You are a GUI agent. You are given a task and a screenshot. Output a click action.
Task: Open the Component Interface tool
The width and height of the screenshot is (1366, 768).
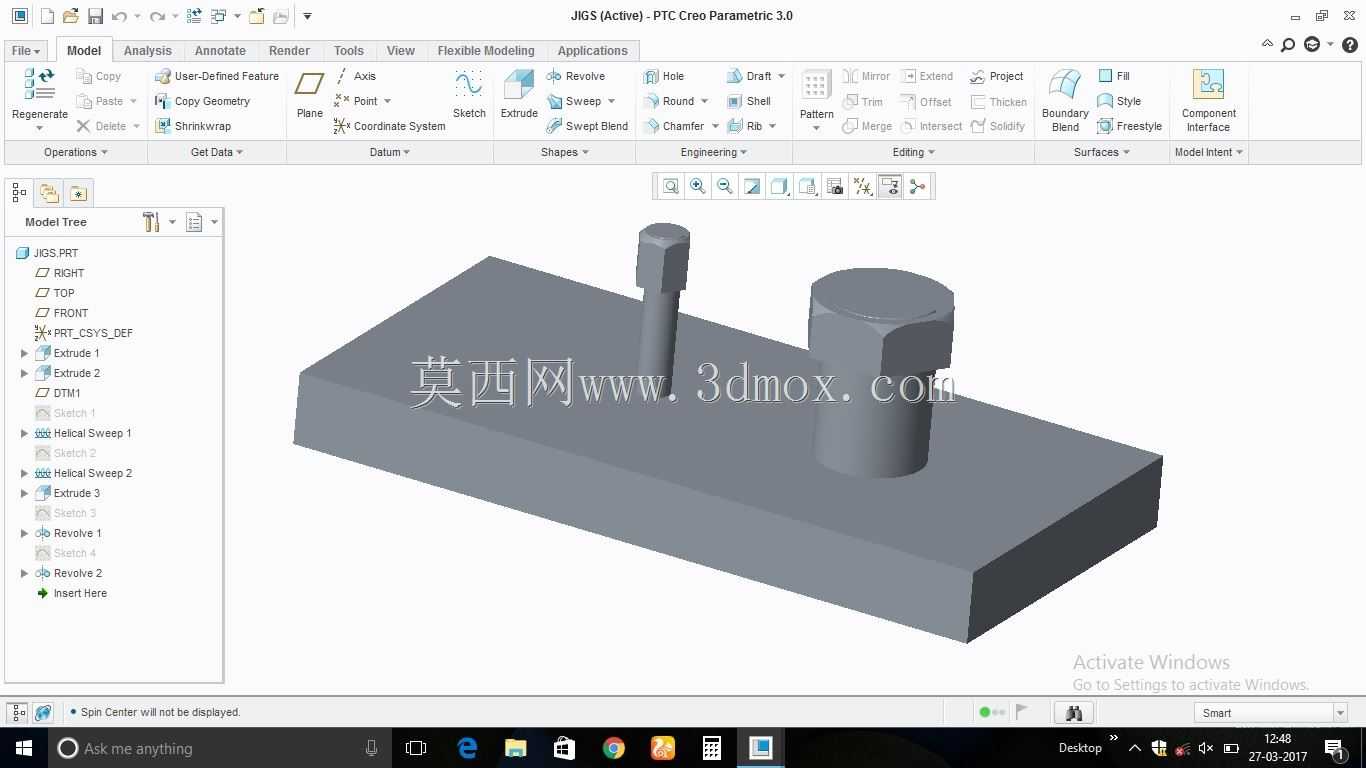[1208, 101]
